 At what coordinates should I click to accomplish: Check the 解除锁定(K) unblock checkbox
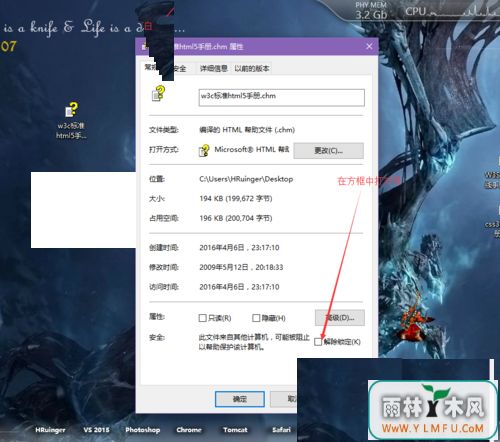pos(318,342)
